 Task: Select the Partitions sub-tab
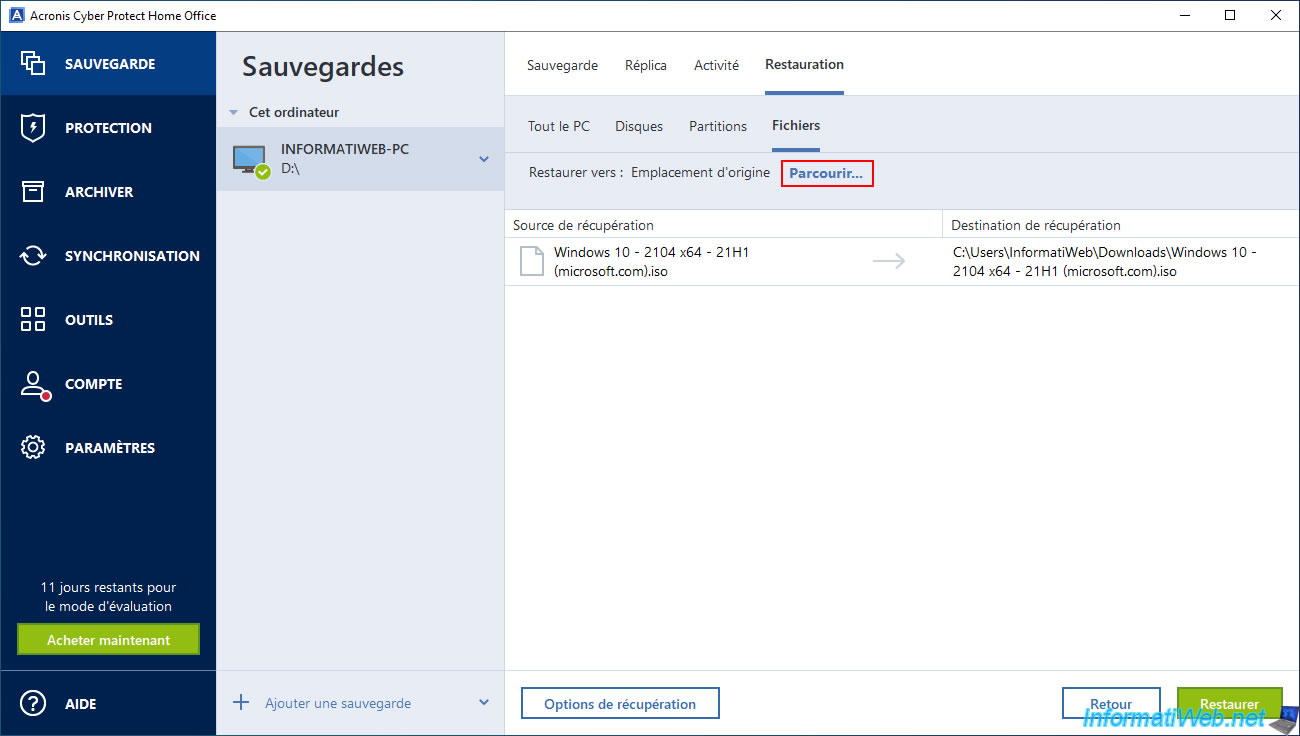point(718,126)
